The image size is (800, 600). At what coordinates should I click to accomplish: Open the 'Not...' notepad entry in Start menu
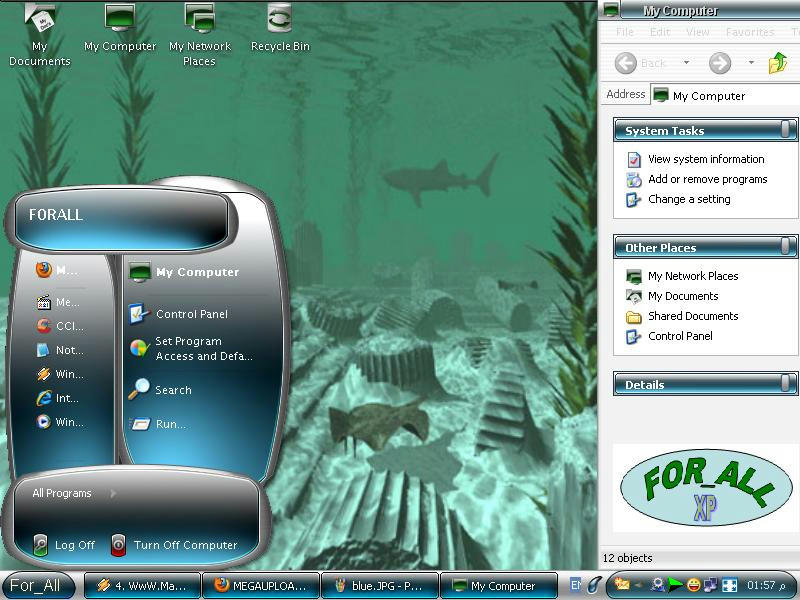point(59,350)
